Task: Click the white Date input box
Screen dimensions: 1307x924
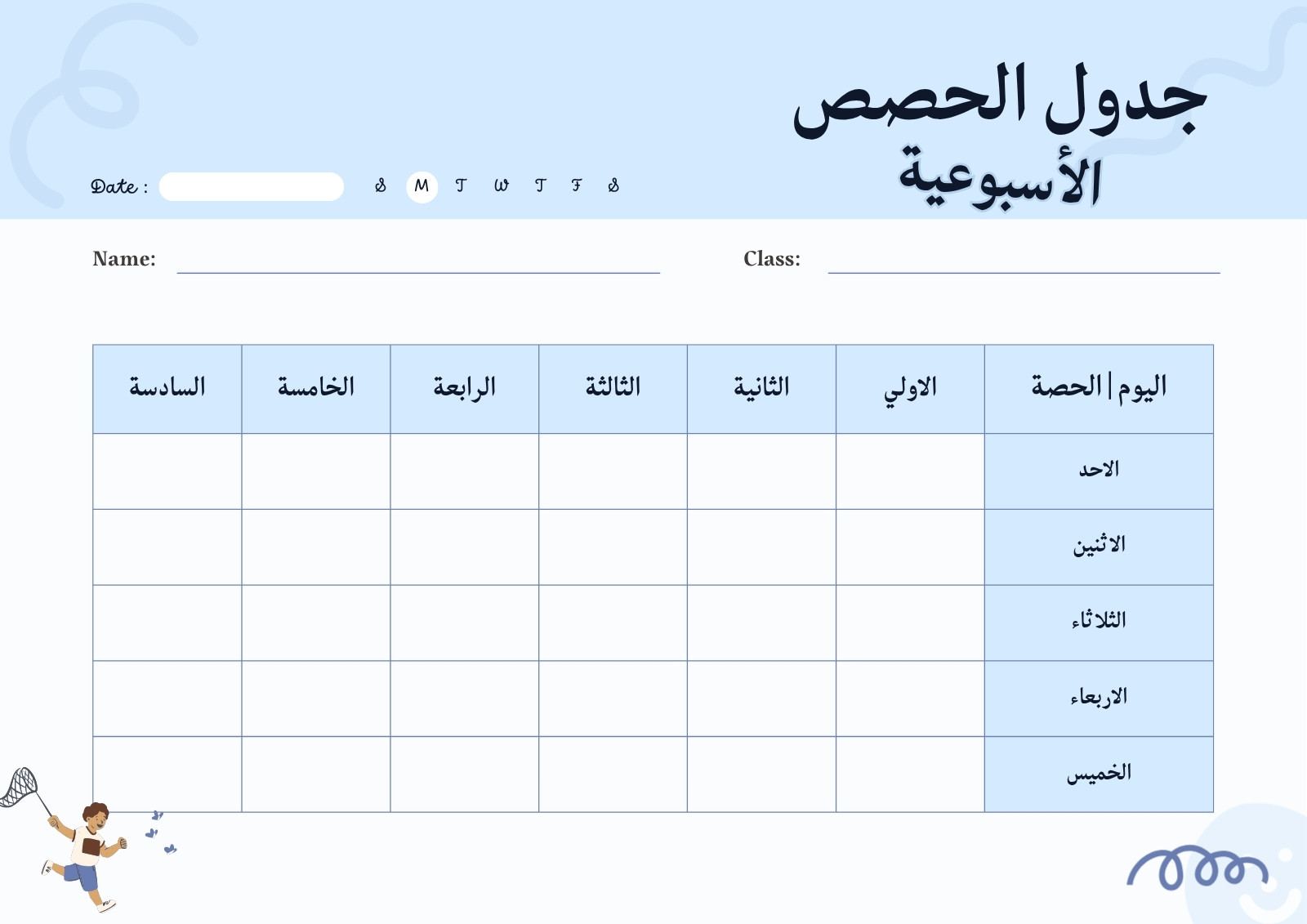Action: pos(251,186)
